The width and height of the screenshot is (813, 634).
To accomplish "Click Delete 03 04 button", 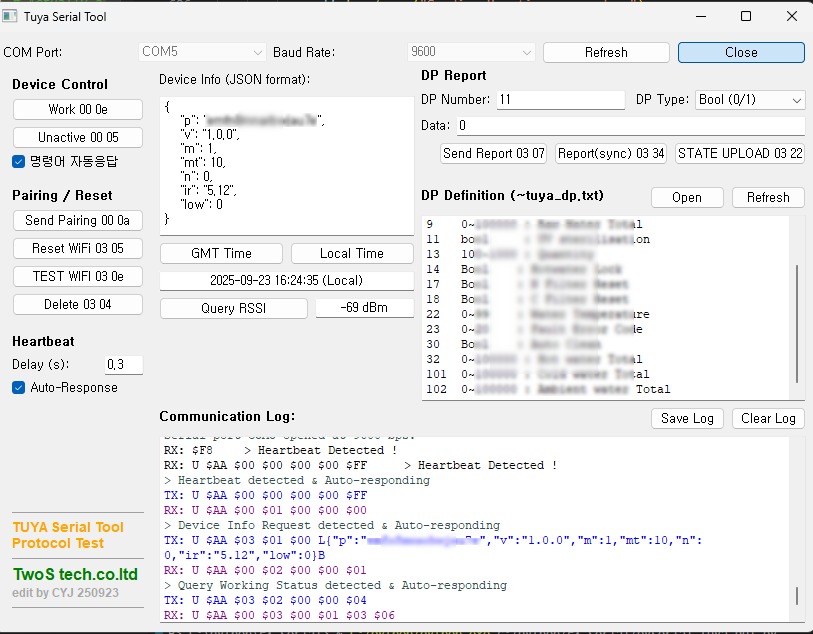I will [78, 304].
